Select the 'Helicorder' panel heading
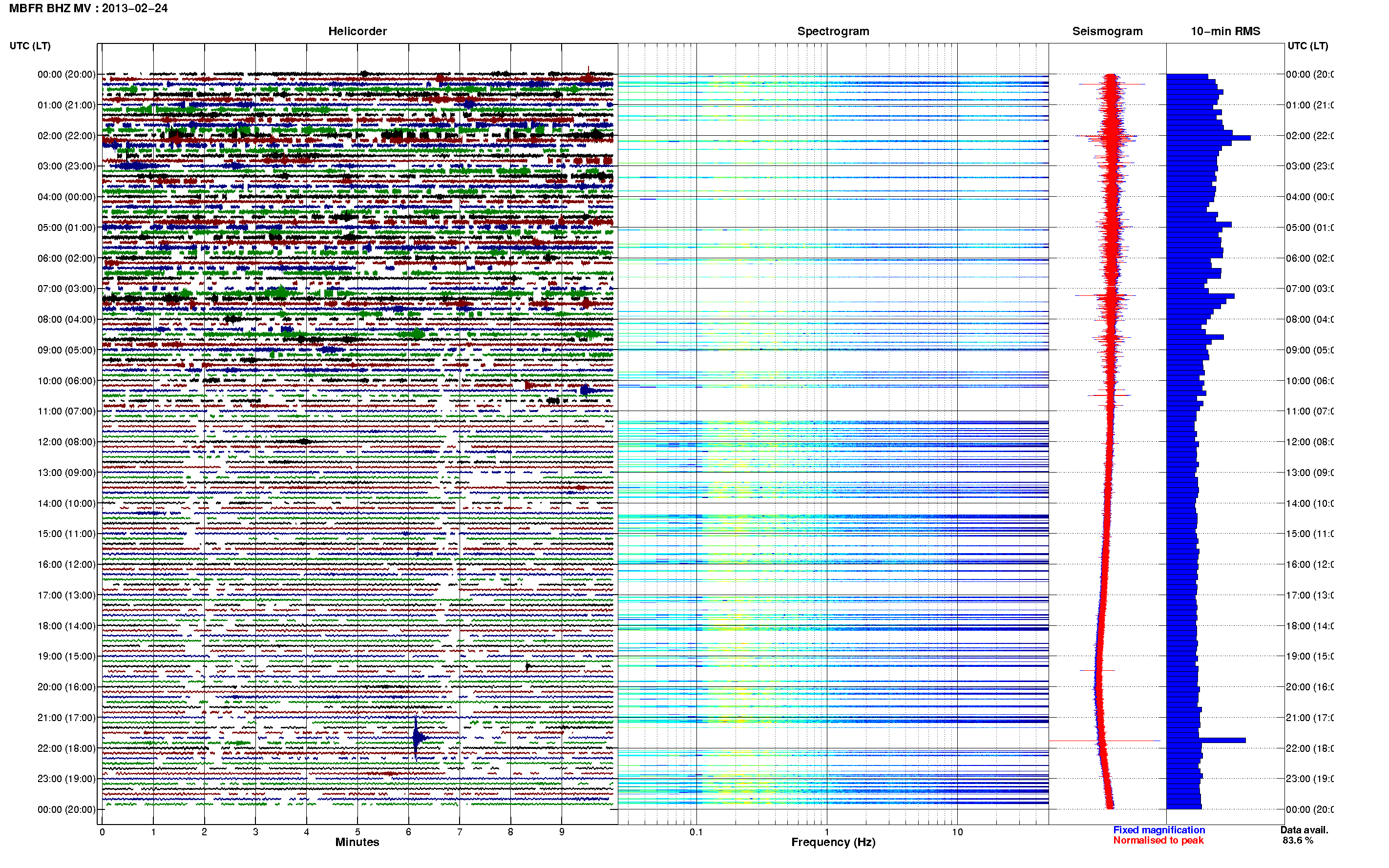 pos(357,31)
